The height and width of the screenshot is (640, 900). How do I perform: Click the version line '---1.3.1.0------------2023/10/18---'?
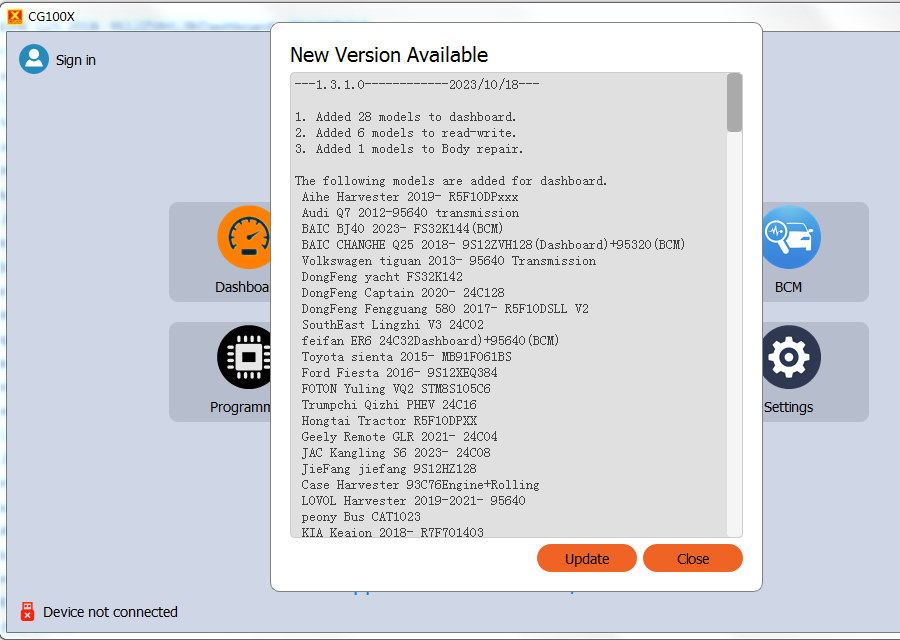coord(417,85)
